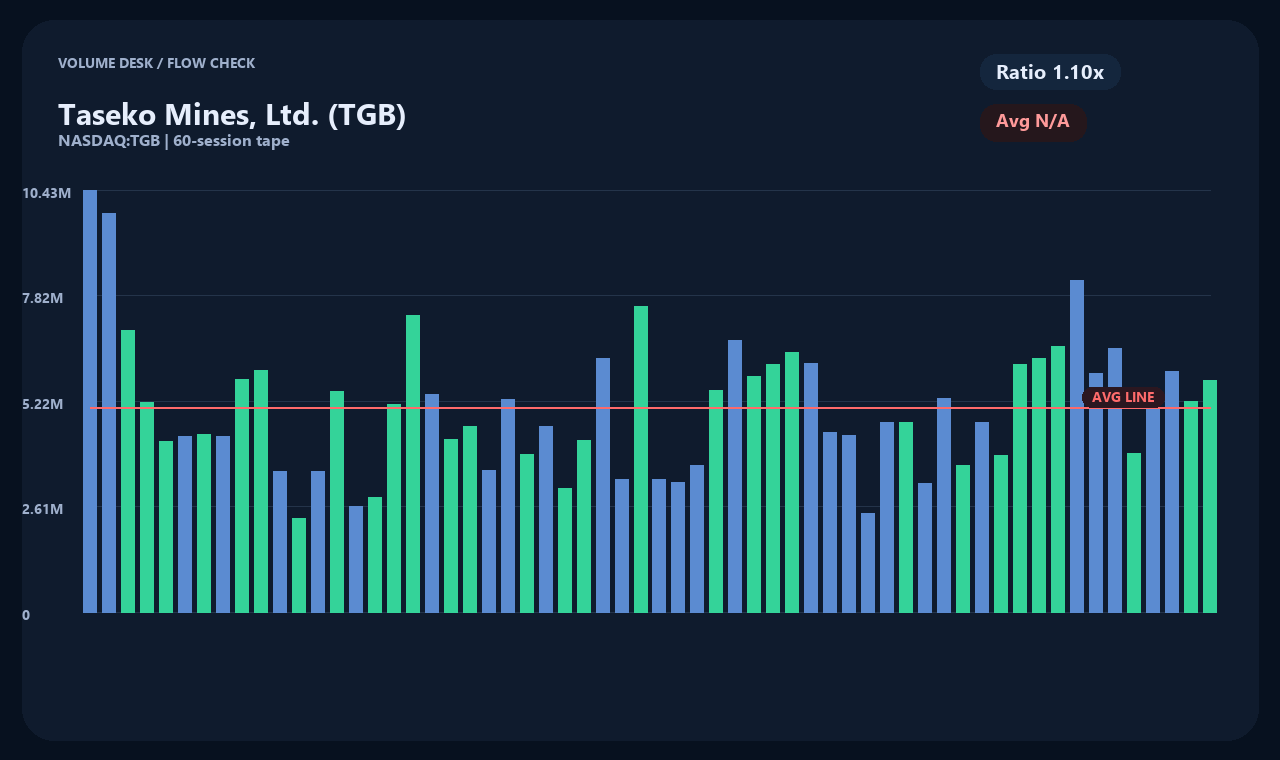Viewport: 1280px width, 760px height.
Task: Click the NASDAQ:TGB 60-session tape subtitle
Action: [x=174, y=141]
